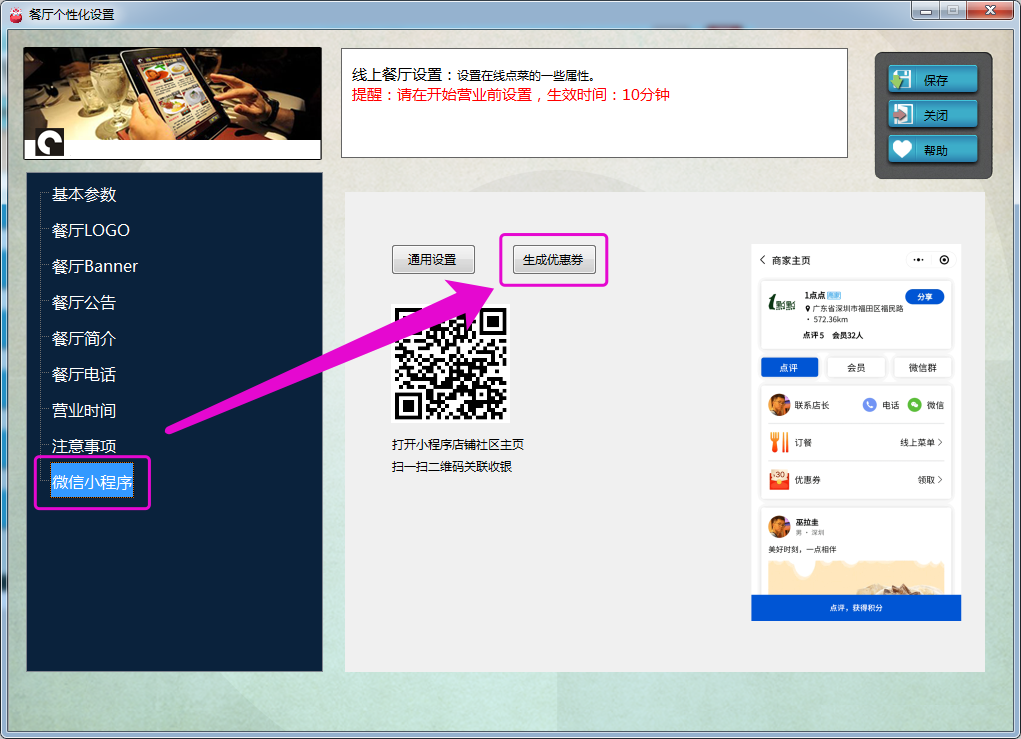Click the 扫一扫二维码关联收银 text
Image resolution: width=1021 pixels, height=739 pixels.
pos(452,467)
